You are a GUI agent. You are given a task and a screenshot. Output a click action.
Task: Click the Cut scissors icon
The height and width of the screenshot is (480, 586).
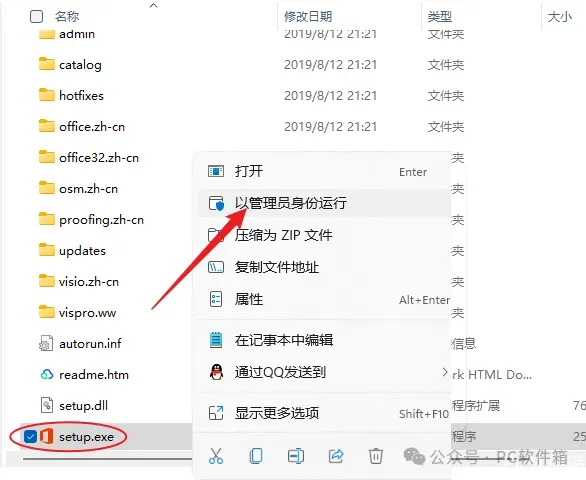coord(216,456)
